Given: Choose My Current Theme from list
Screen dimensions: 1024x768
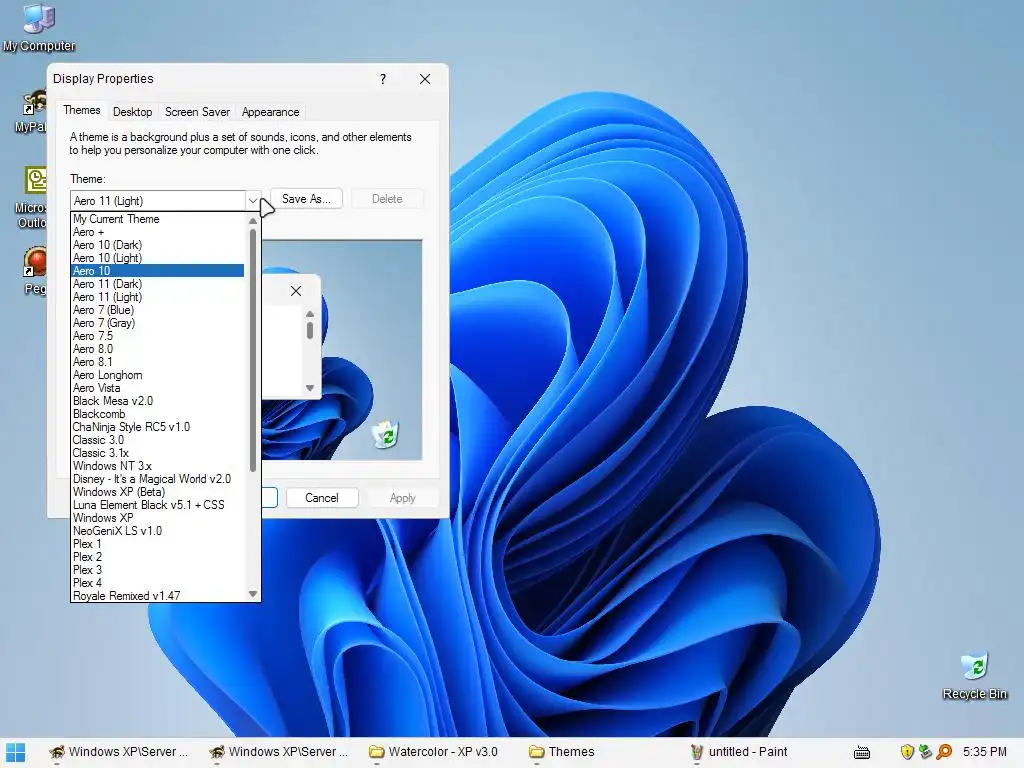Looking at the screenshot, I should (157, 219).
